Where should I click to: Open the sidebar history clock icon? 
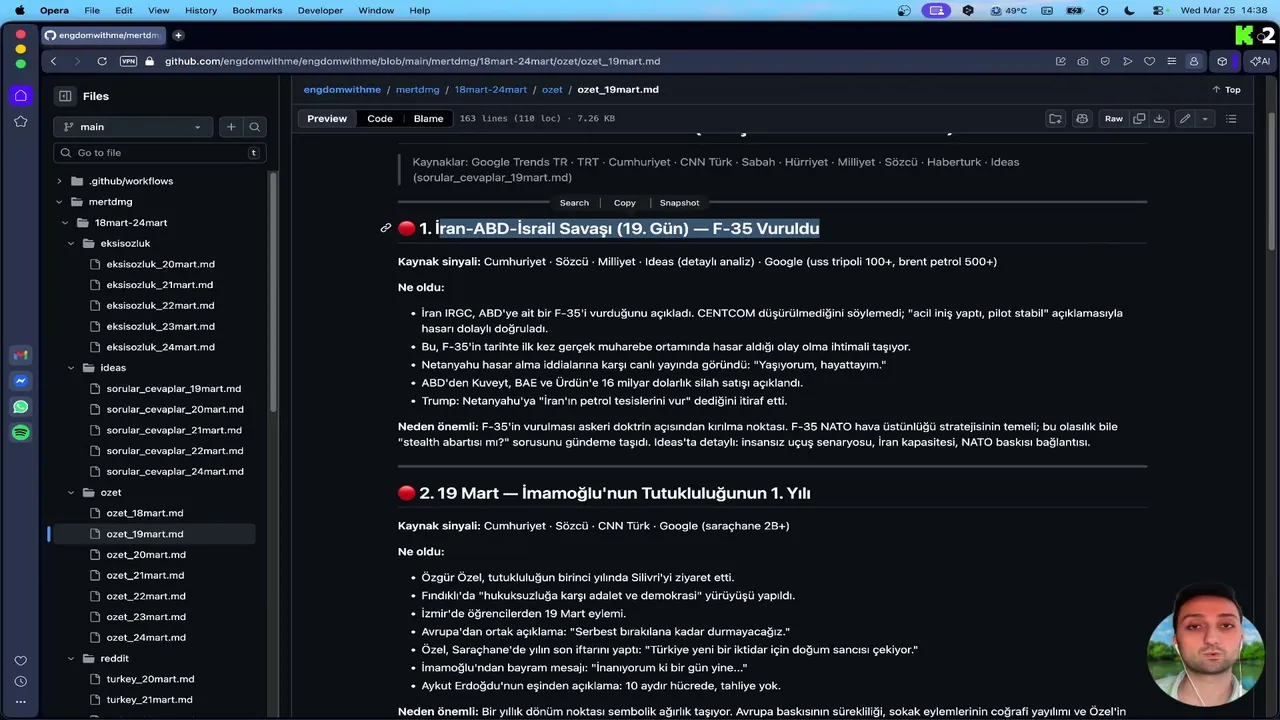click(20, 681)
